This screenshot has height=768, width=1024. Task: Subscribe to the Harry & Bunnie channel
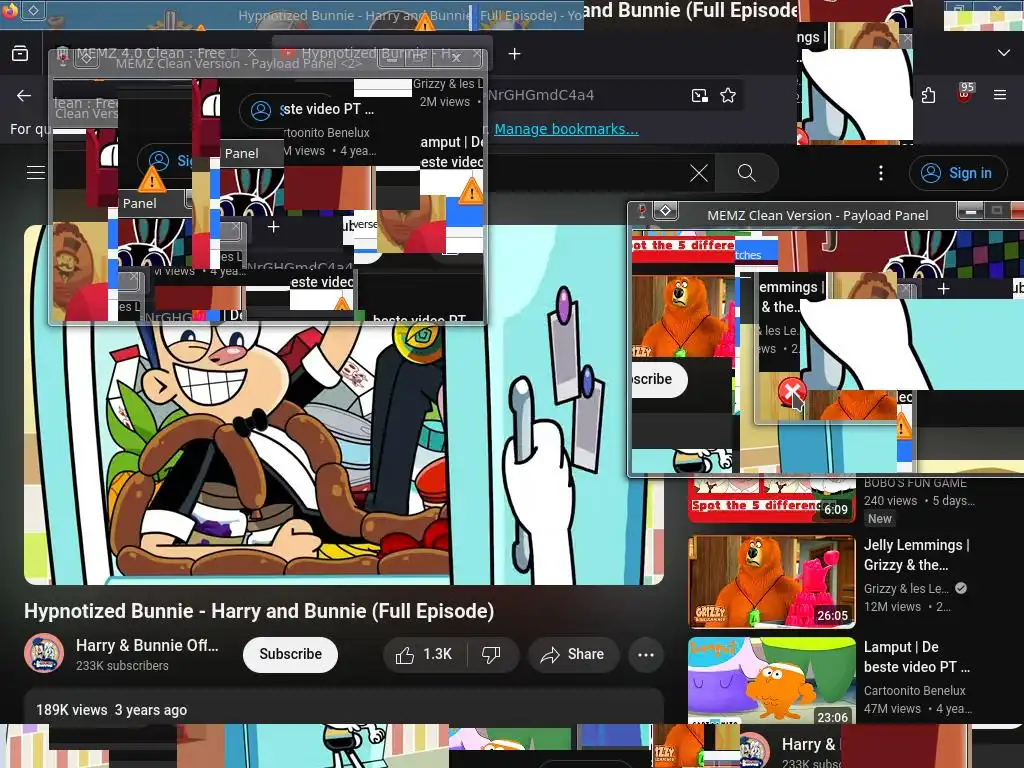point(290,654)
